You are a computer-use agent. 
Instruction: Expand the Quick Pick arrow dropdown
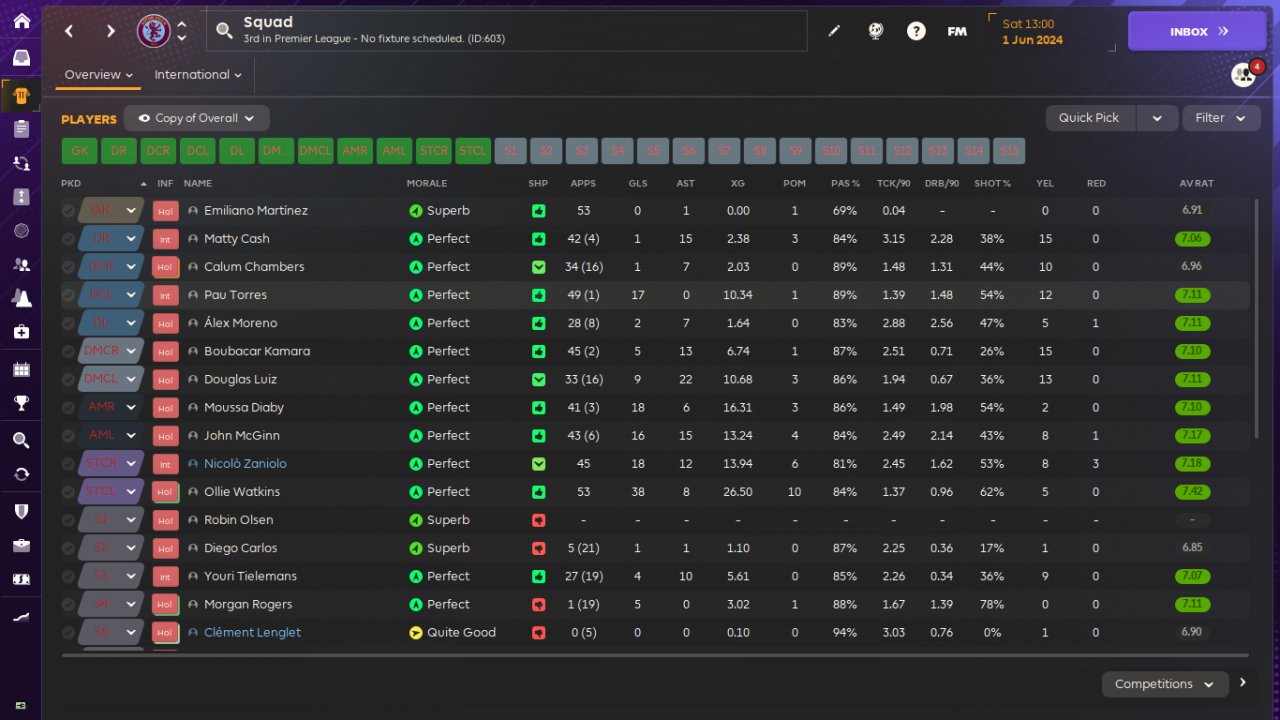pyautogui.click(x=1157, y=118)
